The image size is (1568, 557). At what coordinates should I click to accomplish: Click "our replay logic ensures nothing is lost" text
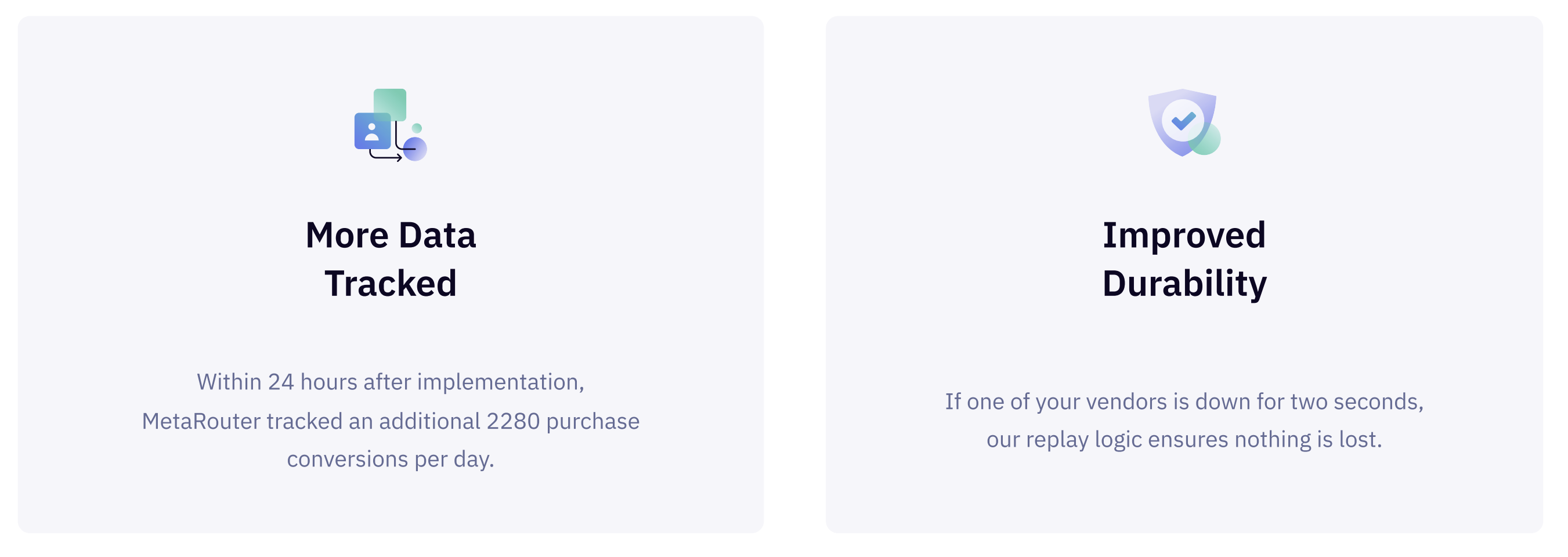(x=1184, y=440)
